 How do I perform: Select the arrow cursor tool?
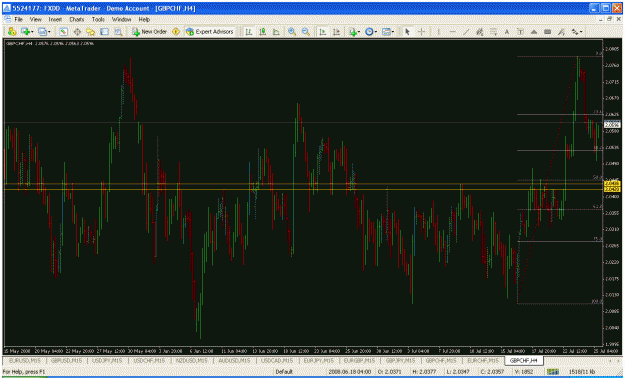click(407, 32)
